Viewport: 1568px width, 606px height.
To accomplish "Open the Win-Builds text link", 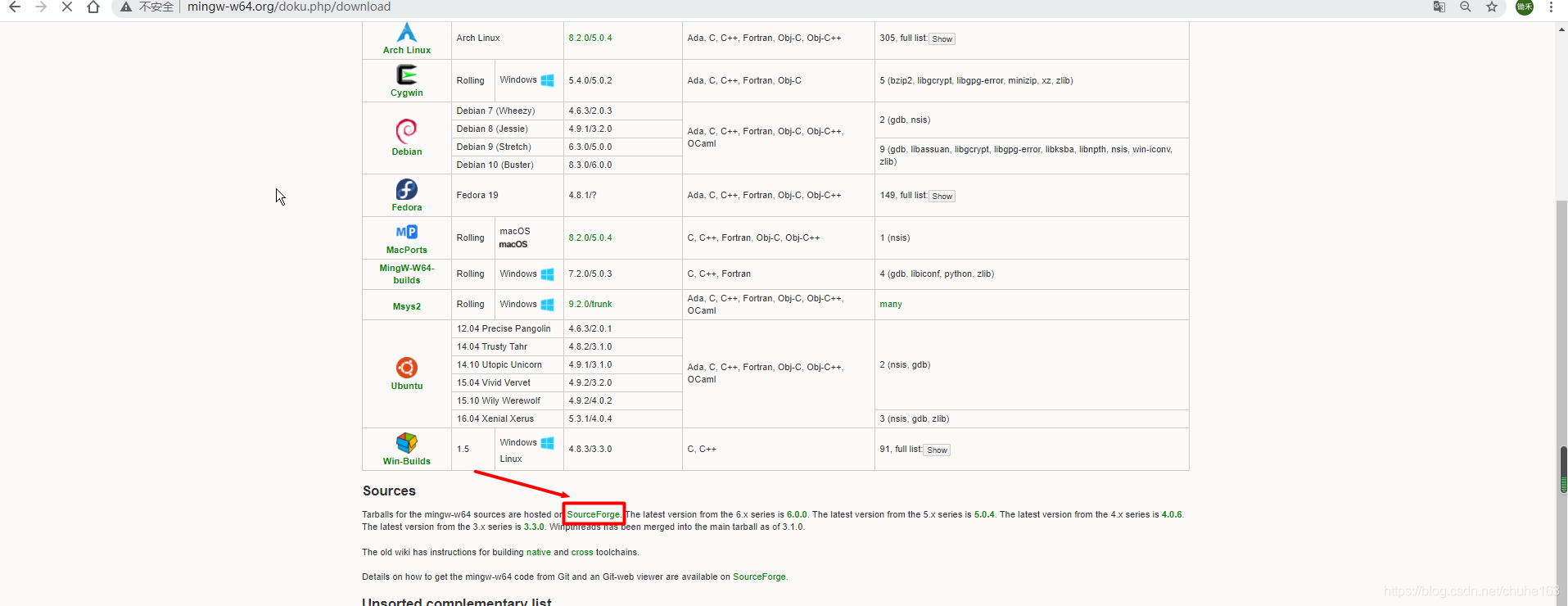I will pos(407,461).
